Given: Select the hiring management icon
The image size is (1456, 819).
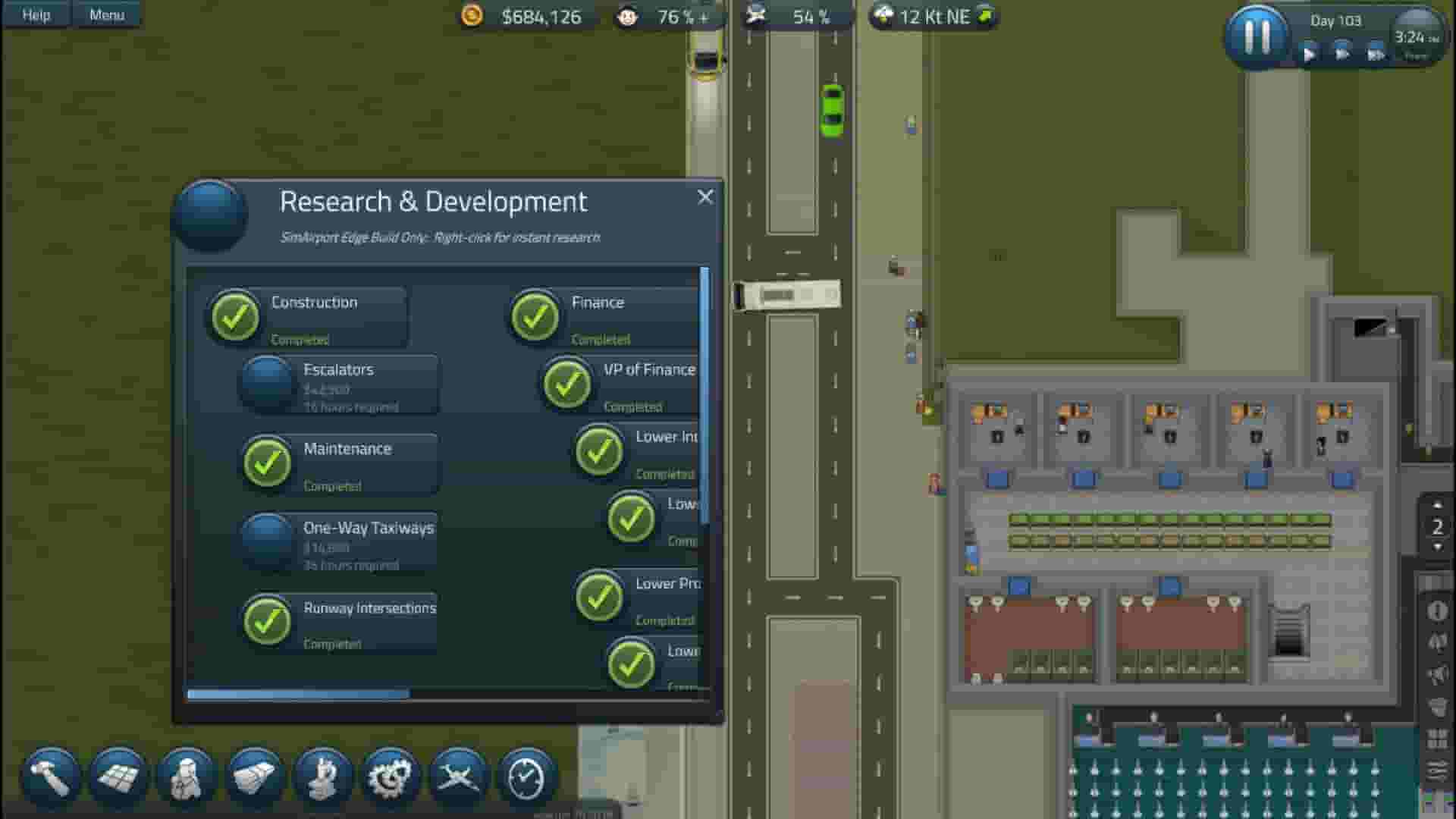Looking at the screenshot, I should [x=322, y=777].
